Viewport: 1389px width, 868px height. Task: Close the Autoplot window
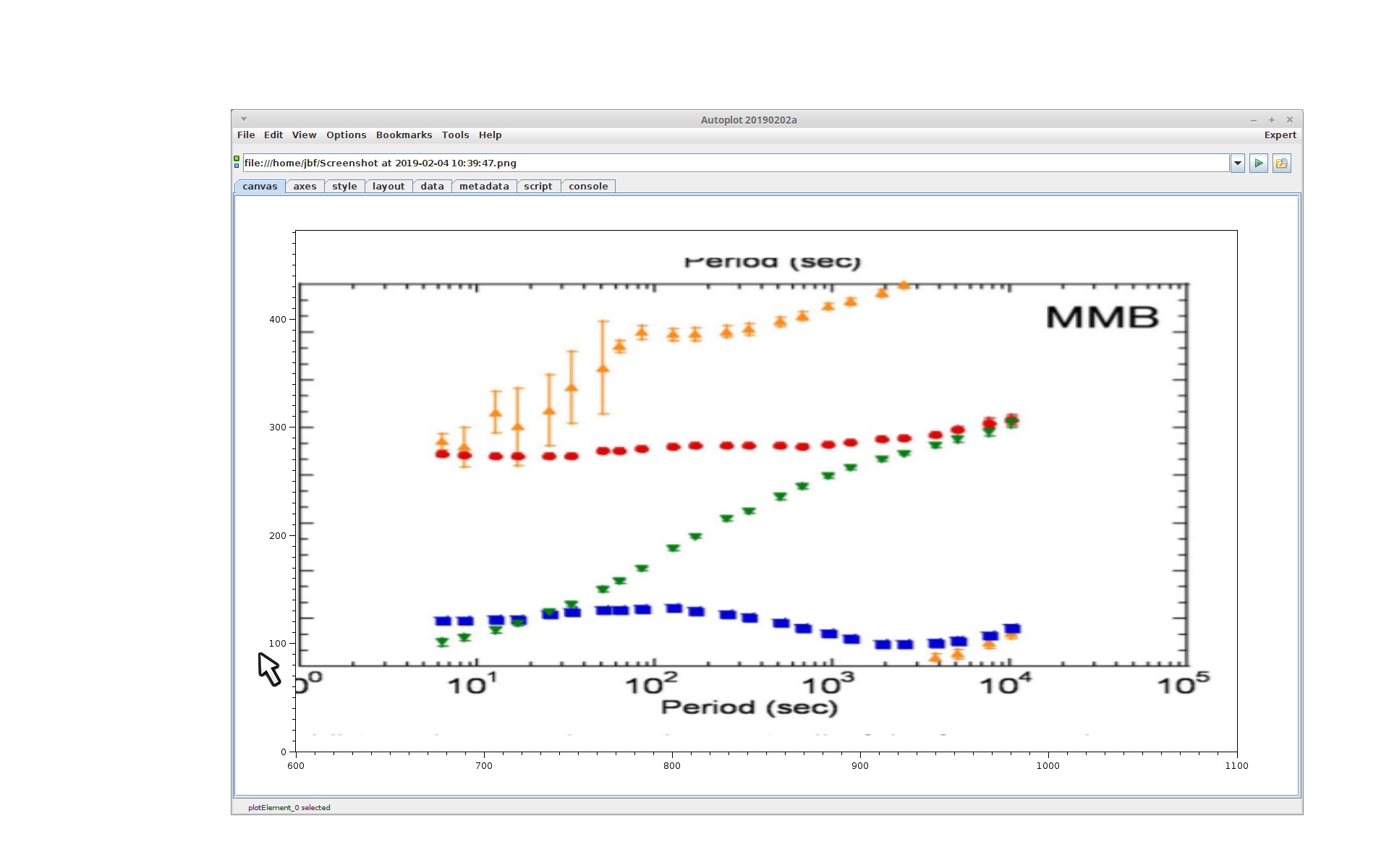(x=1289, y=120)
